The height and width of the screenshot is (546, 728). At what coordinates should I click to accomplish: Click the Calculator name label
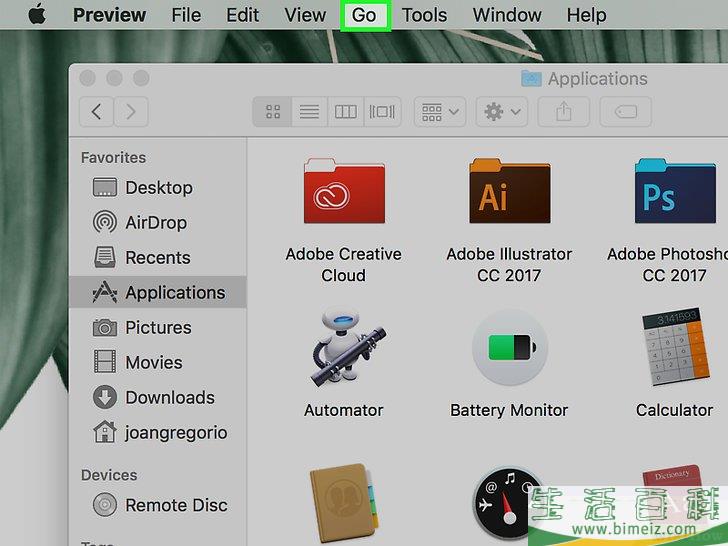[x=674, y=410]
